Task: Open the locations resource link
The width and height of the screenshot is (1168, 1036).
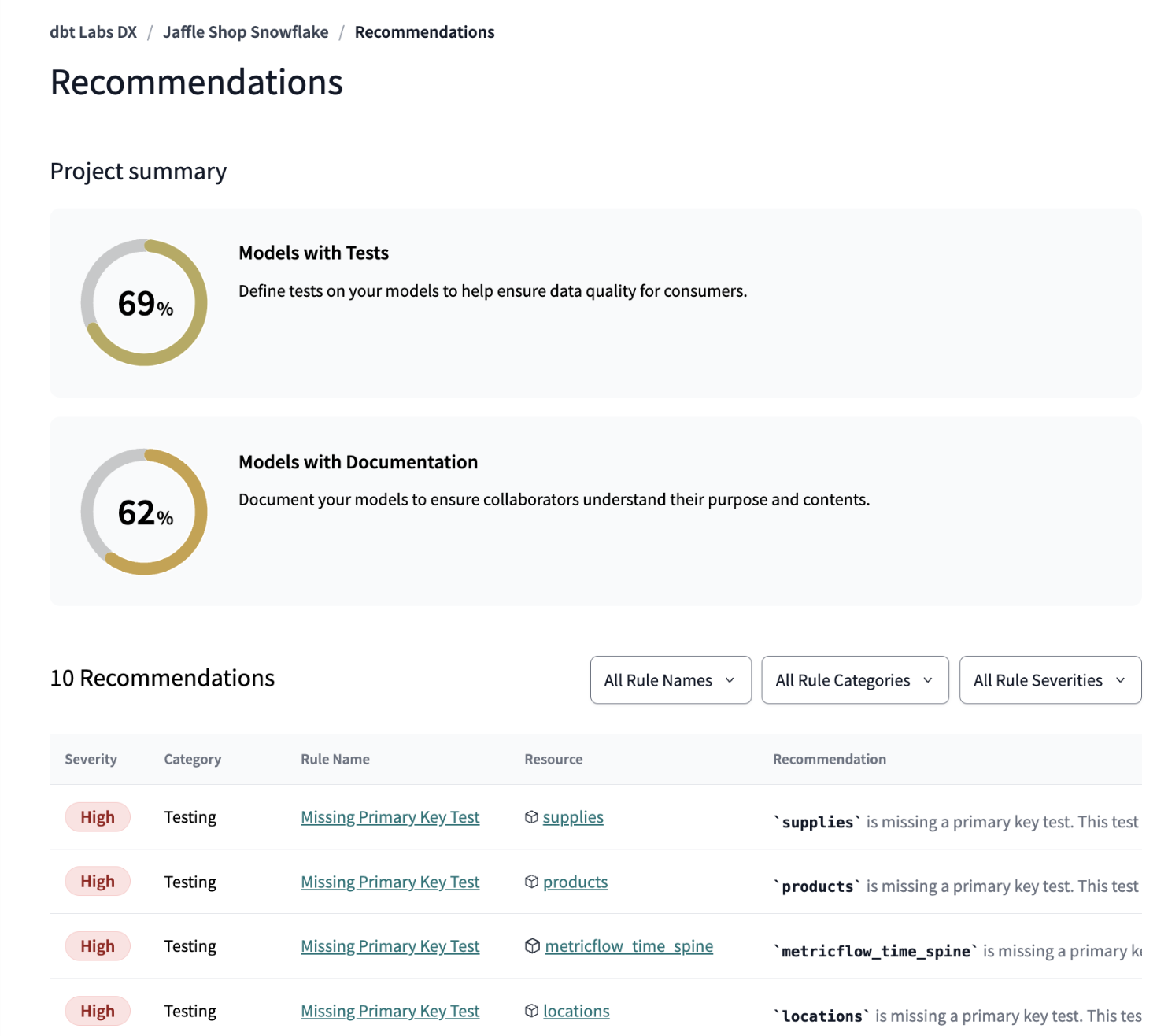Action: 576,1010
